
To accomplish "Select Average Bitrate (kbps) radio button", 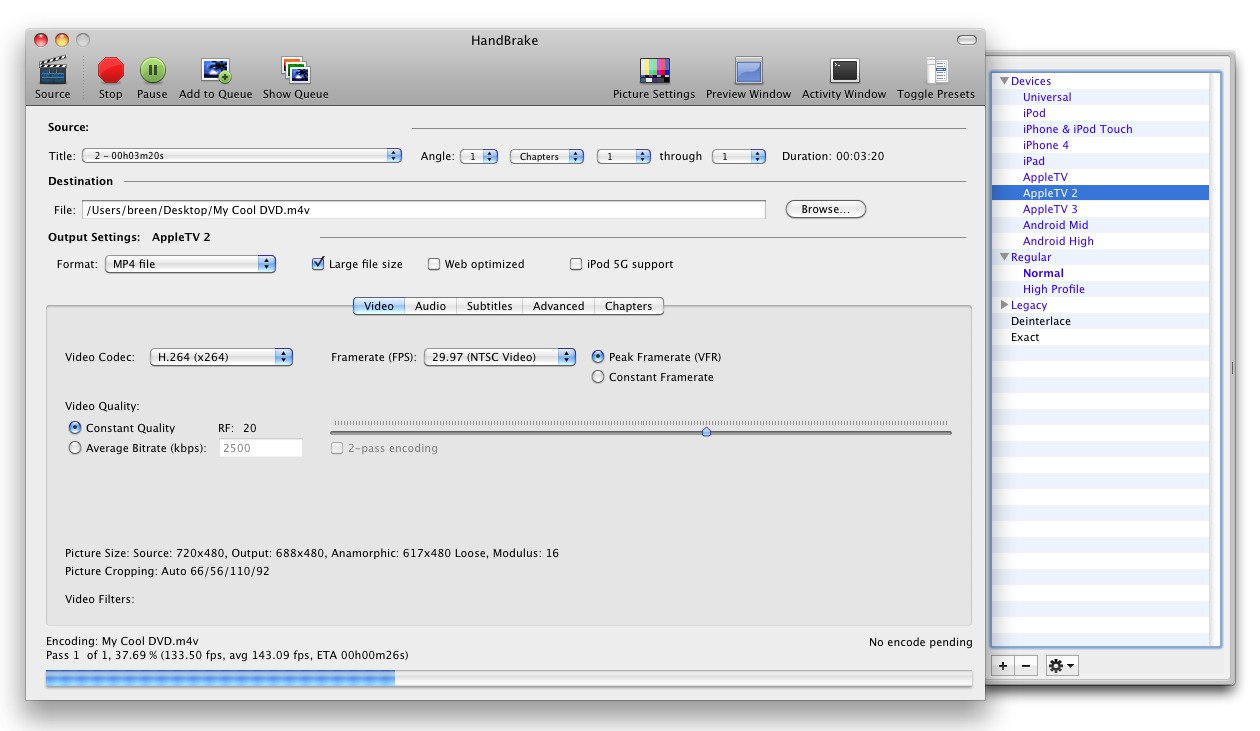I will [x=75, y=448].
